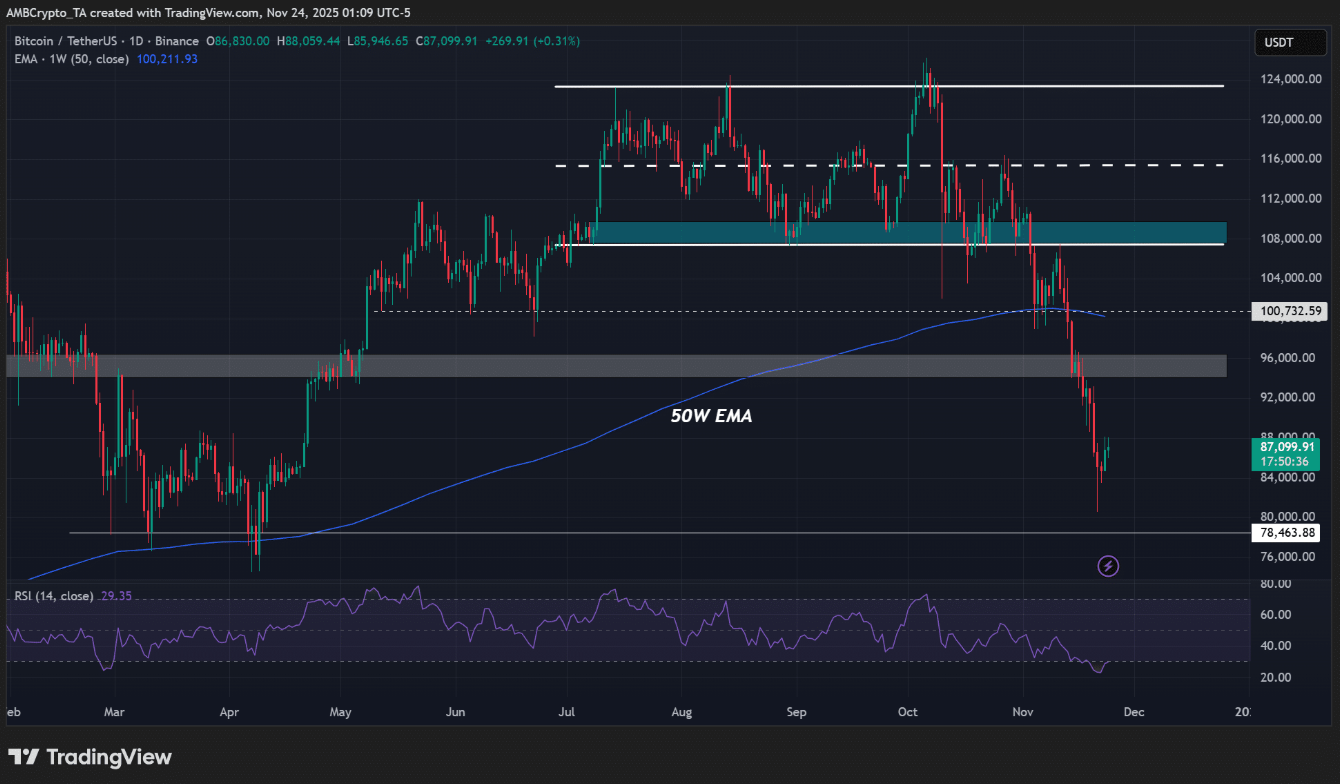Select the Dec label on the time axis
This screenshot has height=784, width=1340.
point(1133,712)
